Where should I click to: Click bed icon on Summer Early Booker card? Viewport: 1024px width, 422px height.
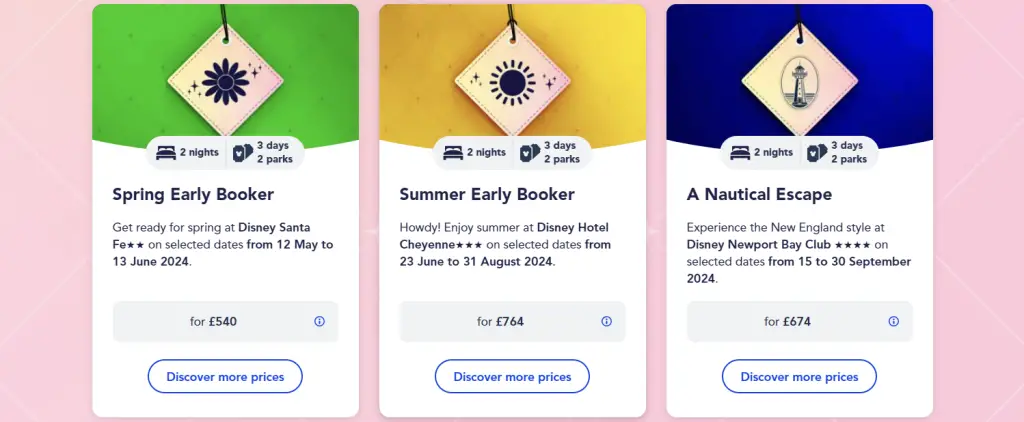coord(453,152)
